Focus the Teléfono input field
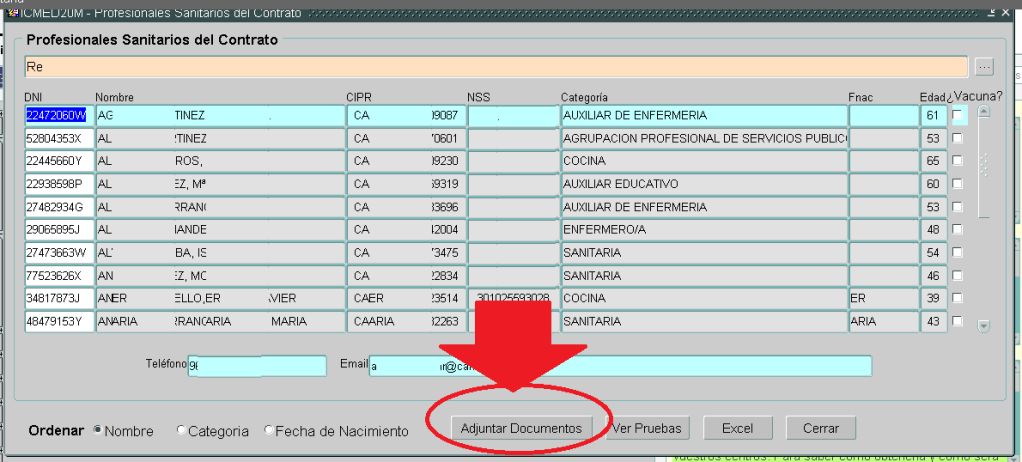1022x462 pixels. coord(257,366)
